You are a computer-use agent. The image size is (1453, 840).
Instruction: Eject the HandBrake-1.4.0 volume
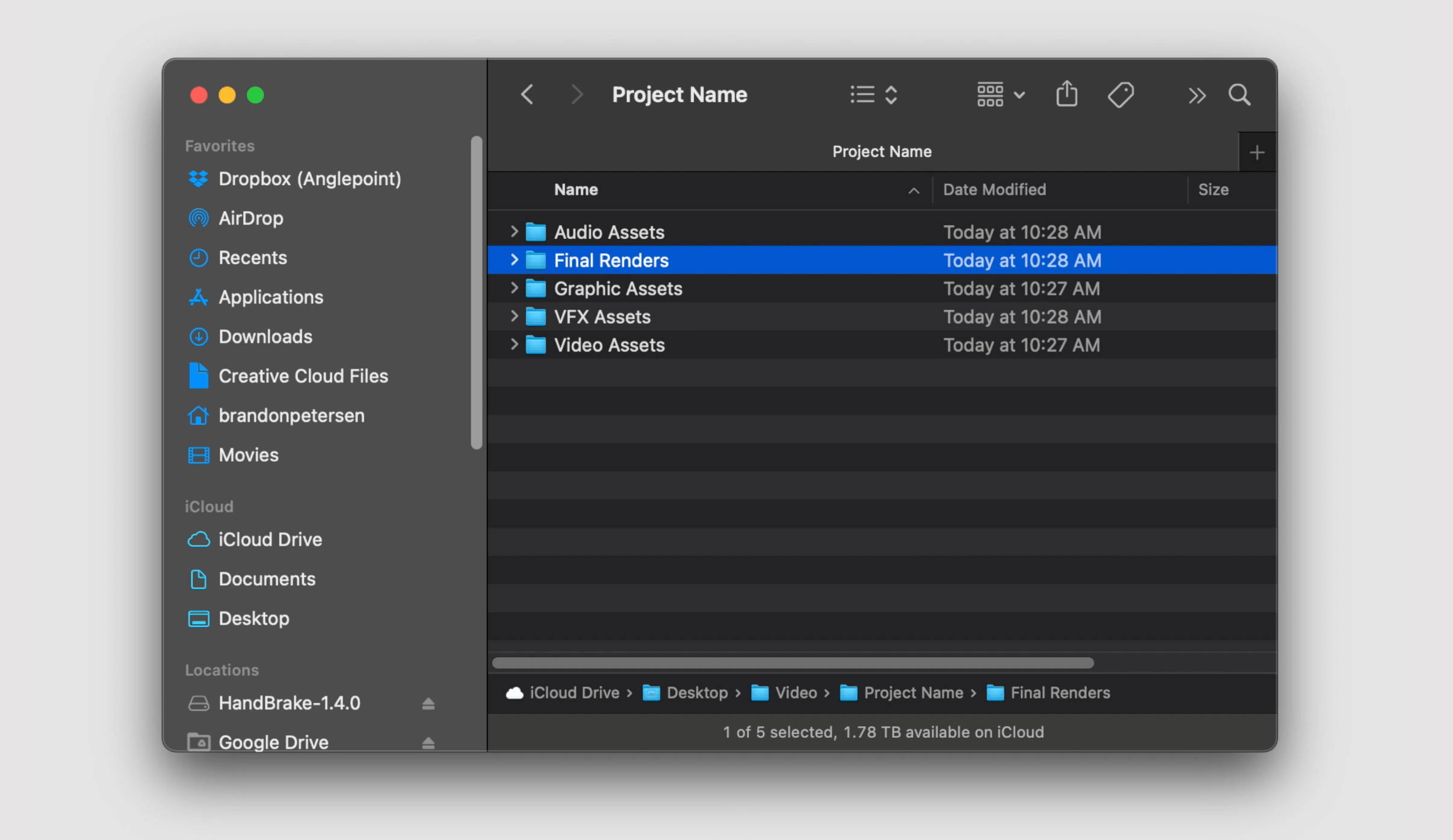click(428, 703)
